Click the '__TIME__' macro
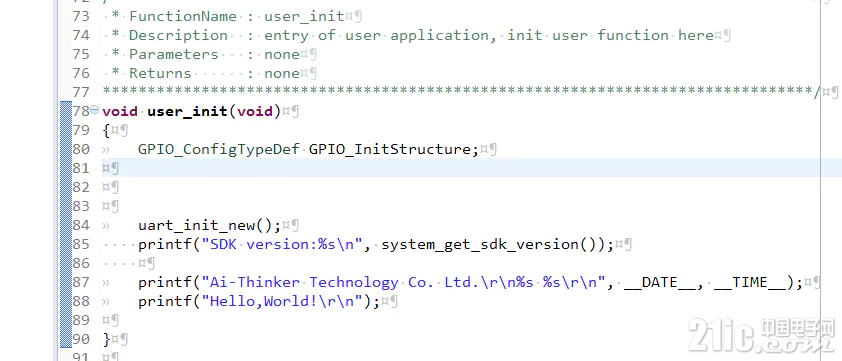 (x=750, y=282)
